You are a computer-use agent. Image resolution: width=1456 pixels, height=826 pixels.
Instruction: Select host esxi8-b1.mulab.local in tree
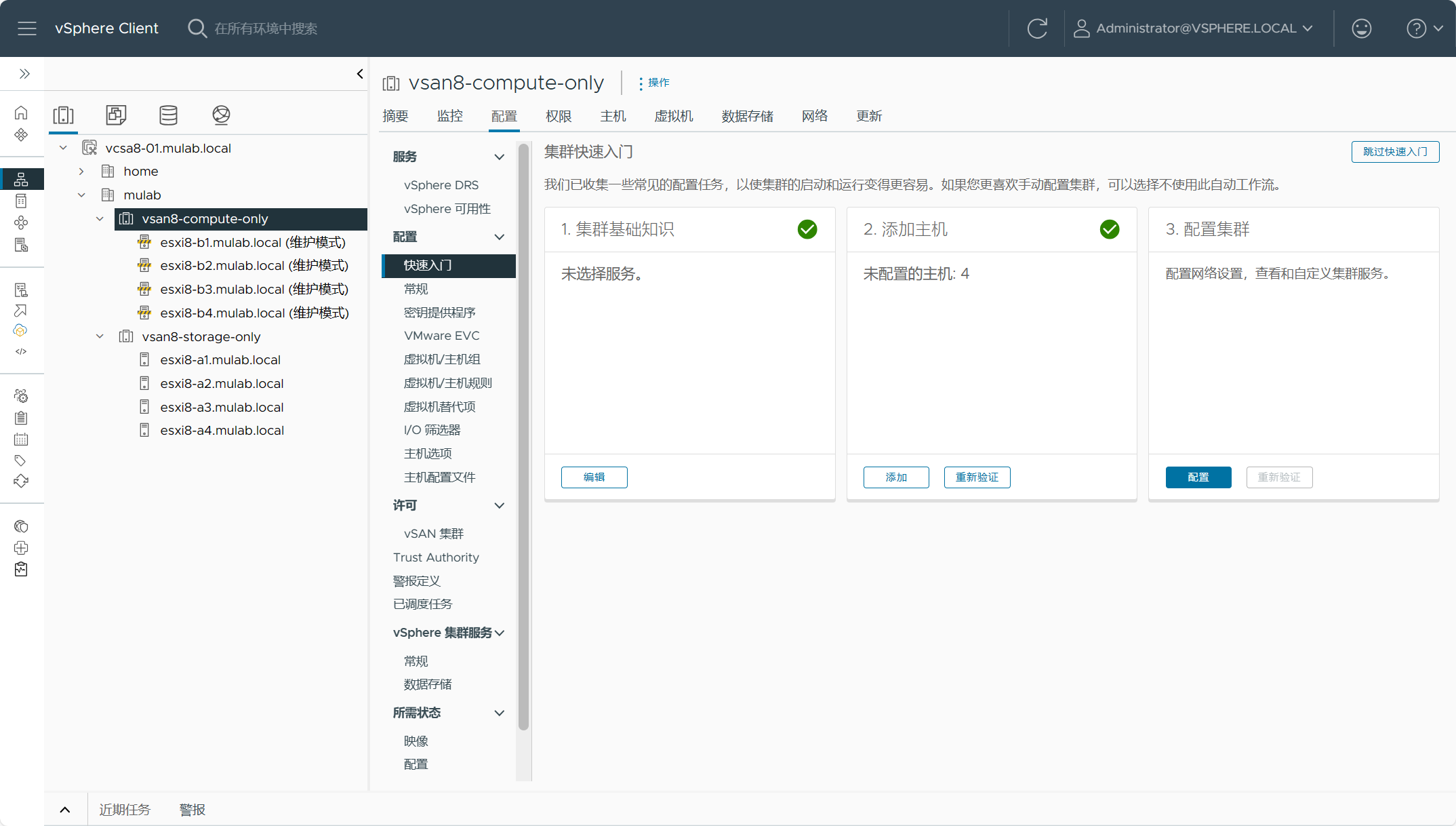tap(253, 243)
